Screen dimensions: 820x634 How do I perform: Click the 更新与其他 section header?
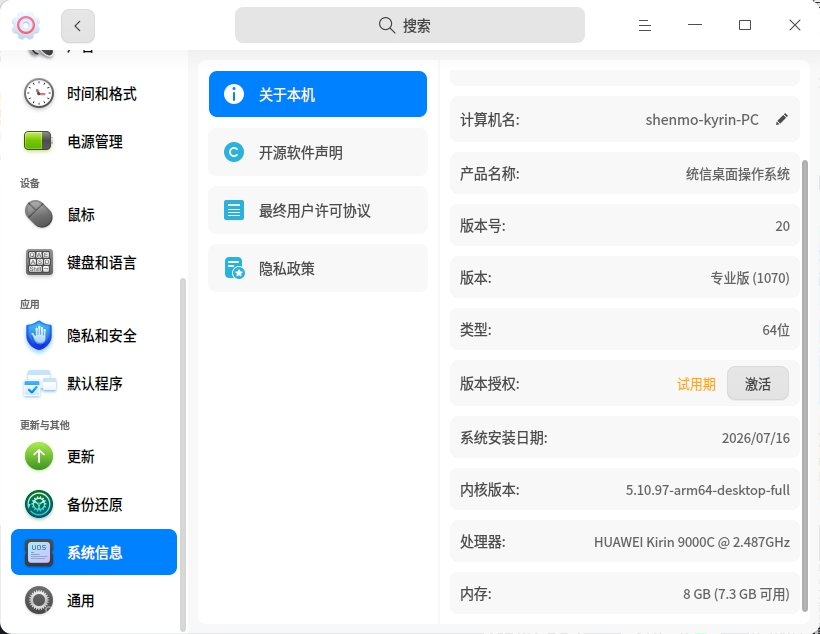click(44, 425)
